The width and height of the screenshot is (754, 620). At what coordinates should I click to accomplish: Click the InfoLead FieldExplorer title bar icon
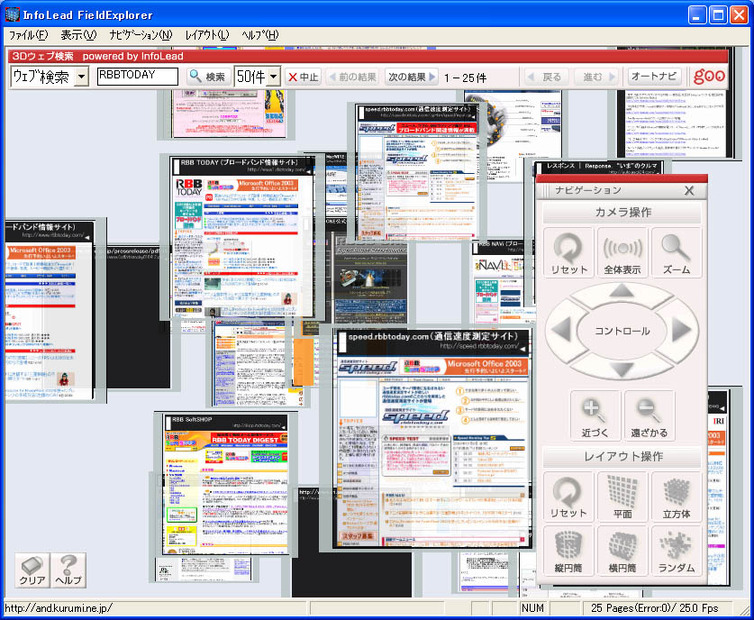pyautogui.click(x=12, y=15)
